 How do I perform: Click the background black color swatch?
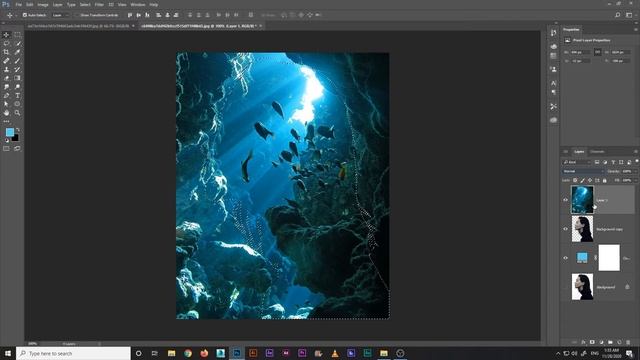click(x=16, y=138)
